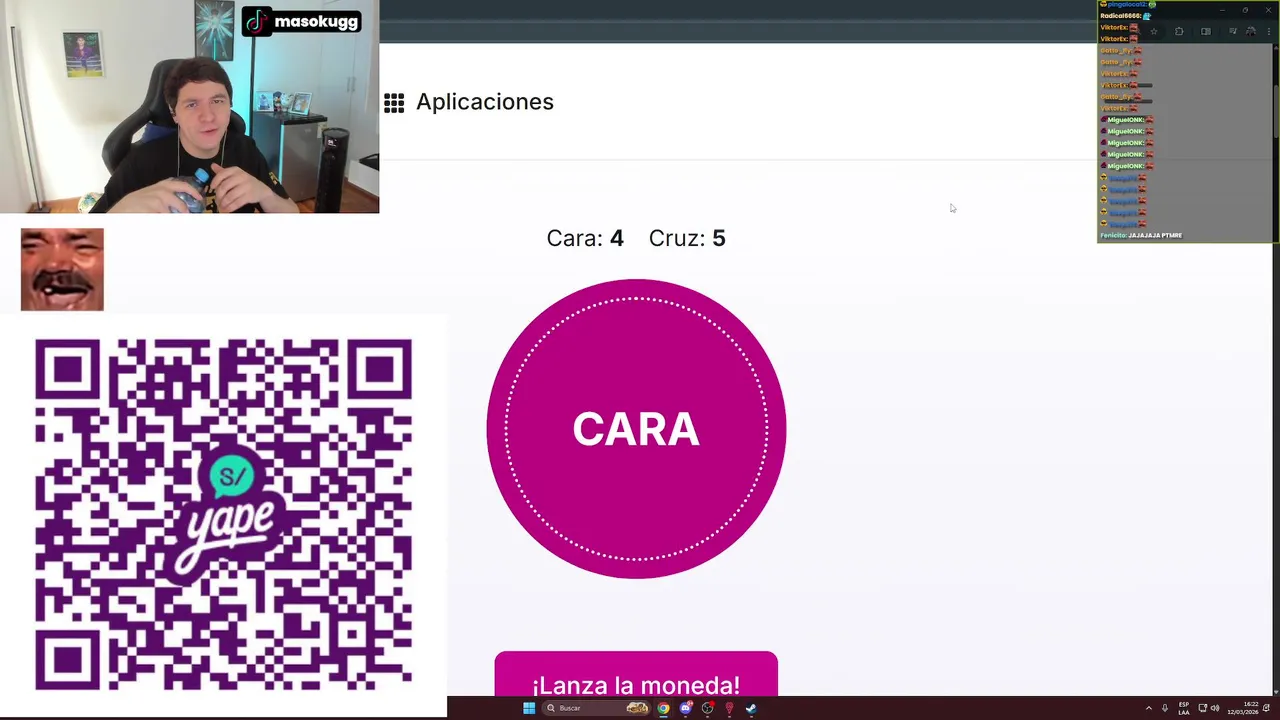Click the pink CARA coin
This screenshot has width=1280, height=720.
click(x=636, y=429)
